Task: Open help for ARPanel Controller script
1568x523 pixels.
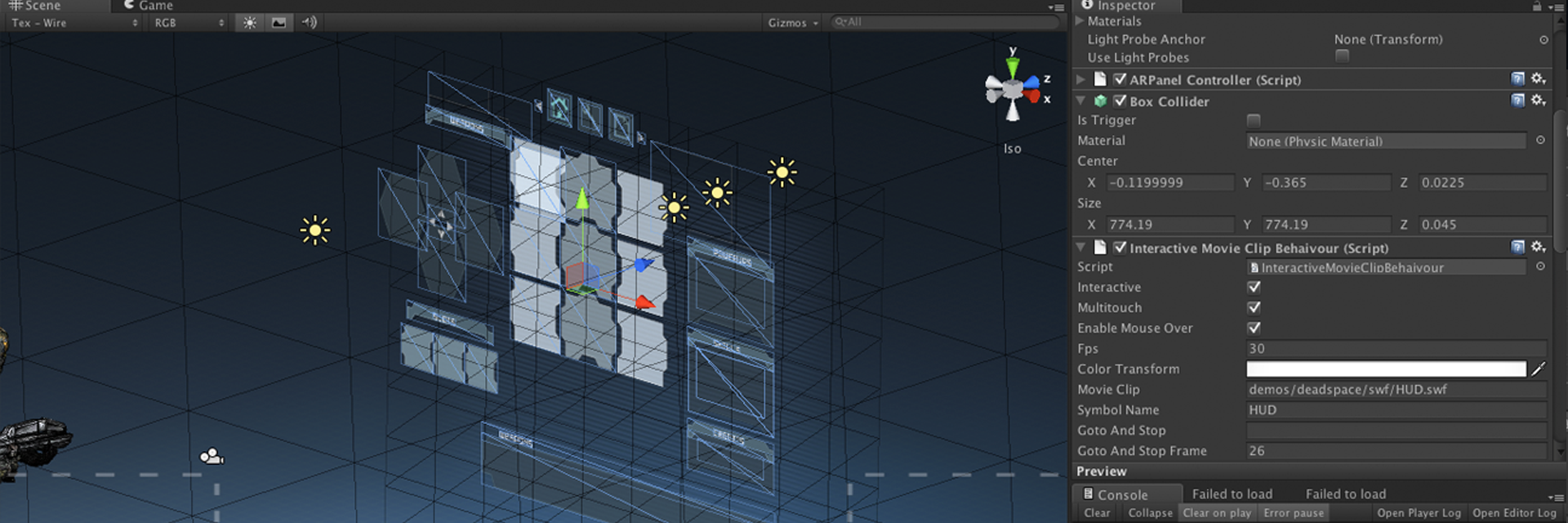Action: pos(1517,79)
